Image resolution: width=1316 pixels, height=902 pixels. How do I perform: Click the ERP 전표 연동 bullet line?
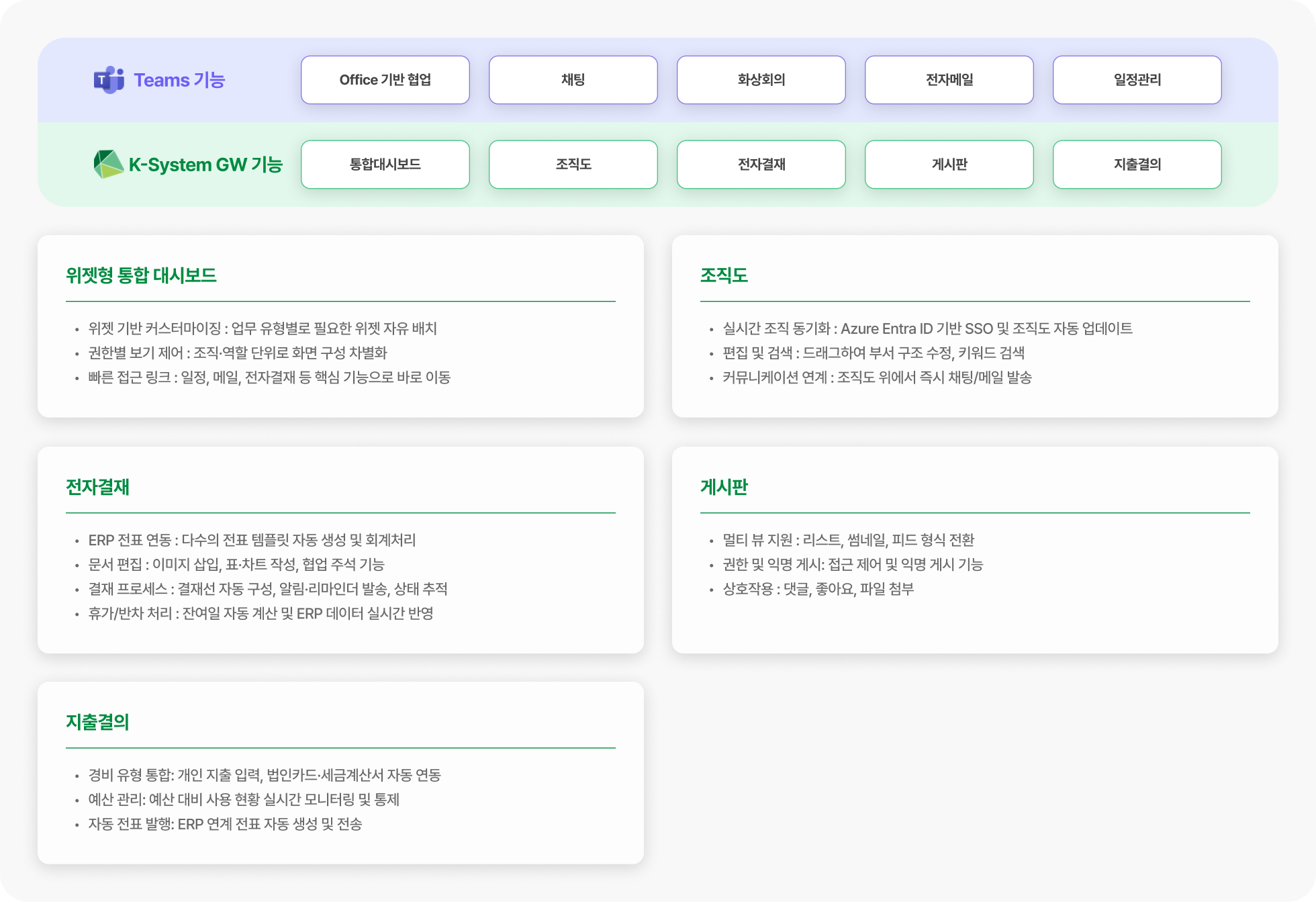(x=252, y=540)
